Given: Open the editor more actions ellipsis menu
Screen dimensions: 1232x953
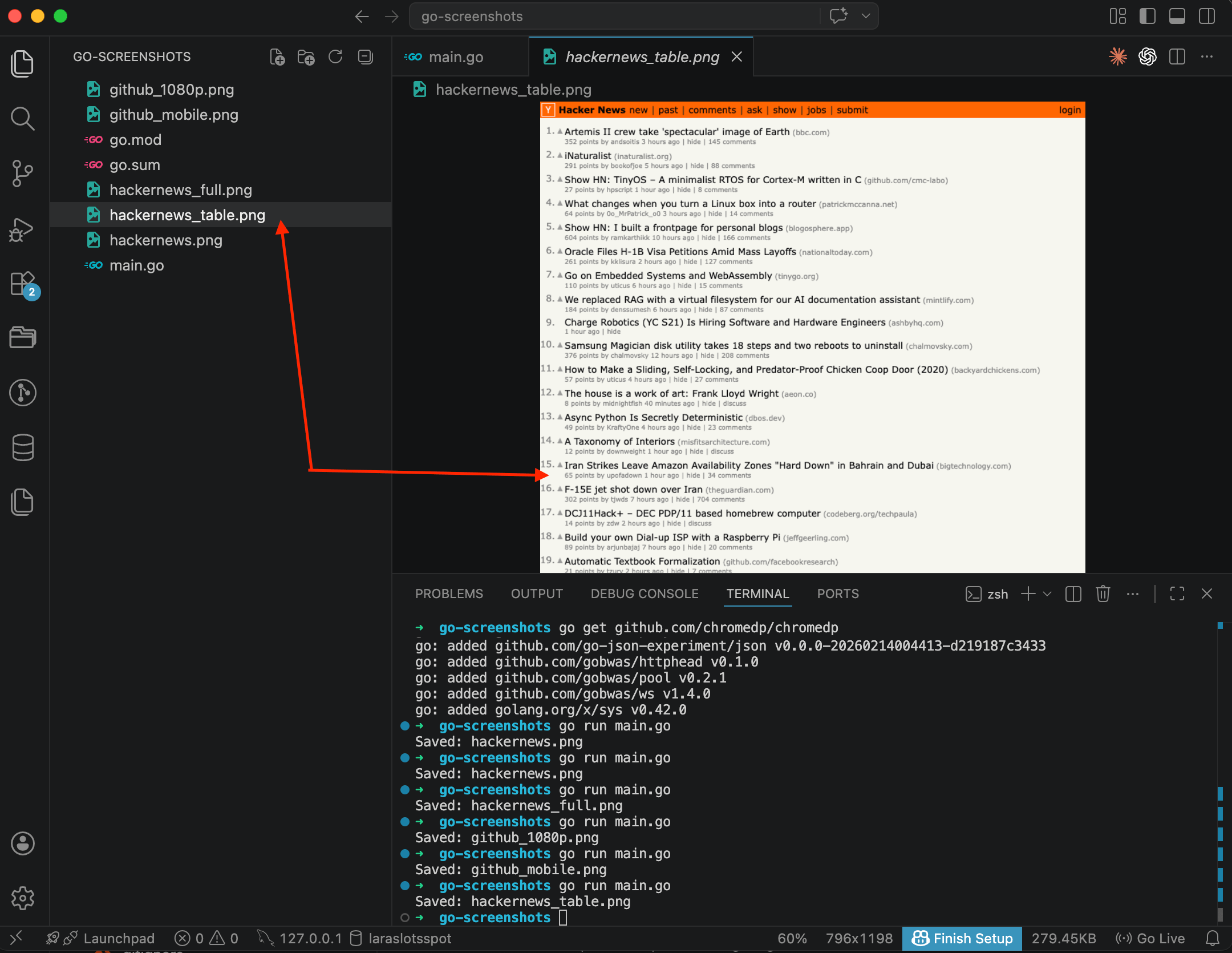Looking at the screenshot, I should point(1207,56).
